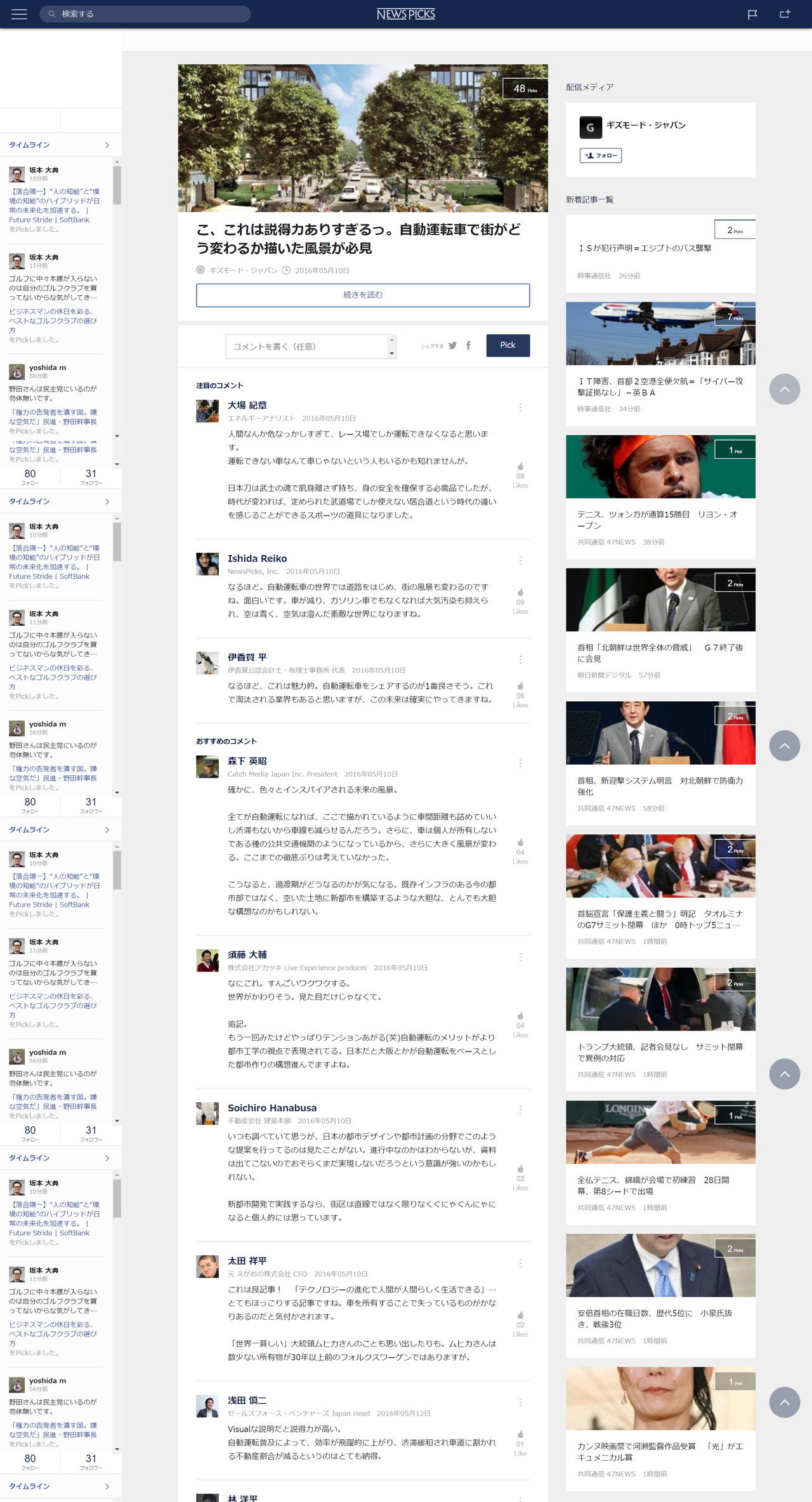The image size is (812, 1502).
Task: Open more options for Ishida Reiko comment
Action: 520,561
